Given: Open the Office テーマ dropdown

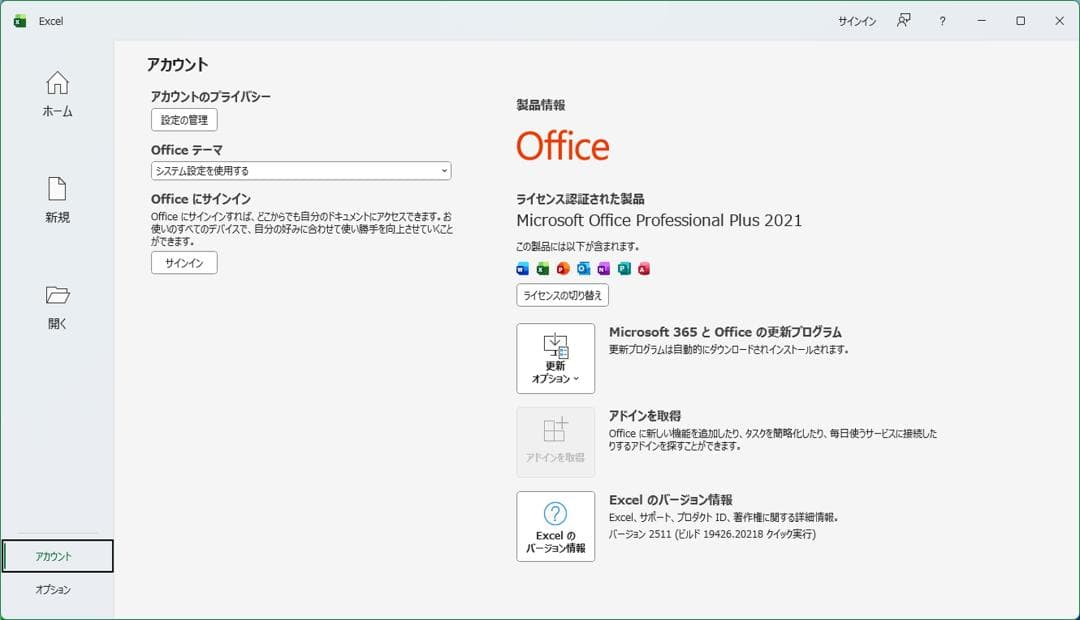Looking at the screenshot, I should point(300,170).
